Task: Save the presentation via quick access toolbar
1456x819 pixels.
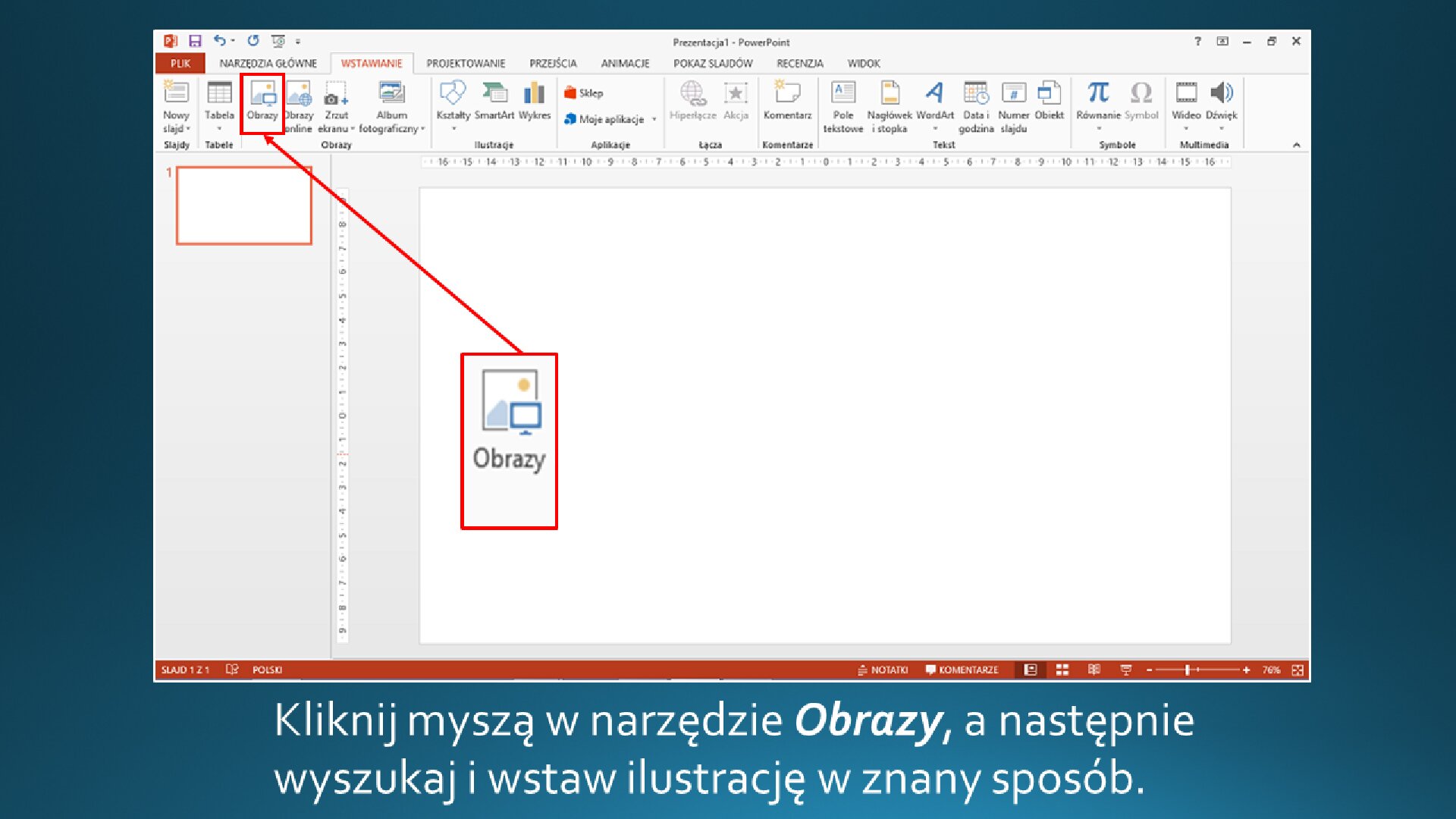Action: coord(195,42)
